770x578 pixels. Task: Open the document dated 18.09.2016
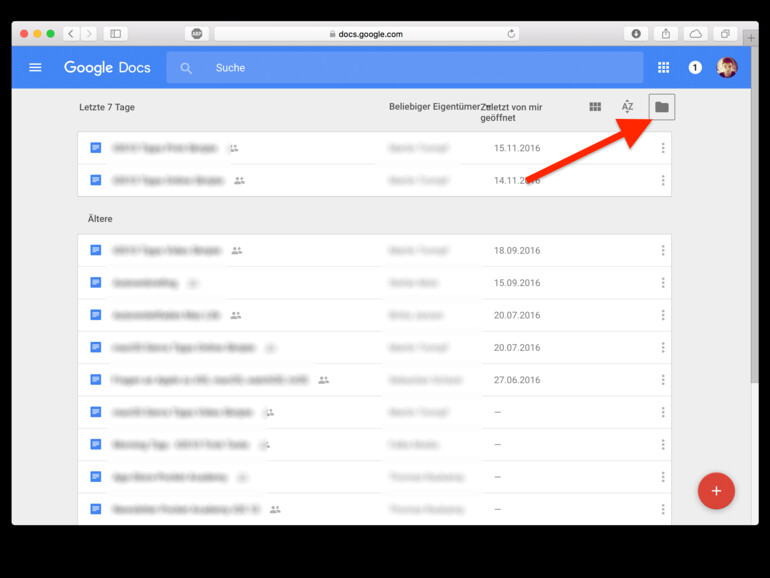click(x=374, y=250)
